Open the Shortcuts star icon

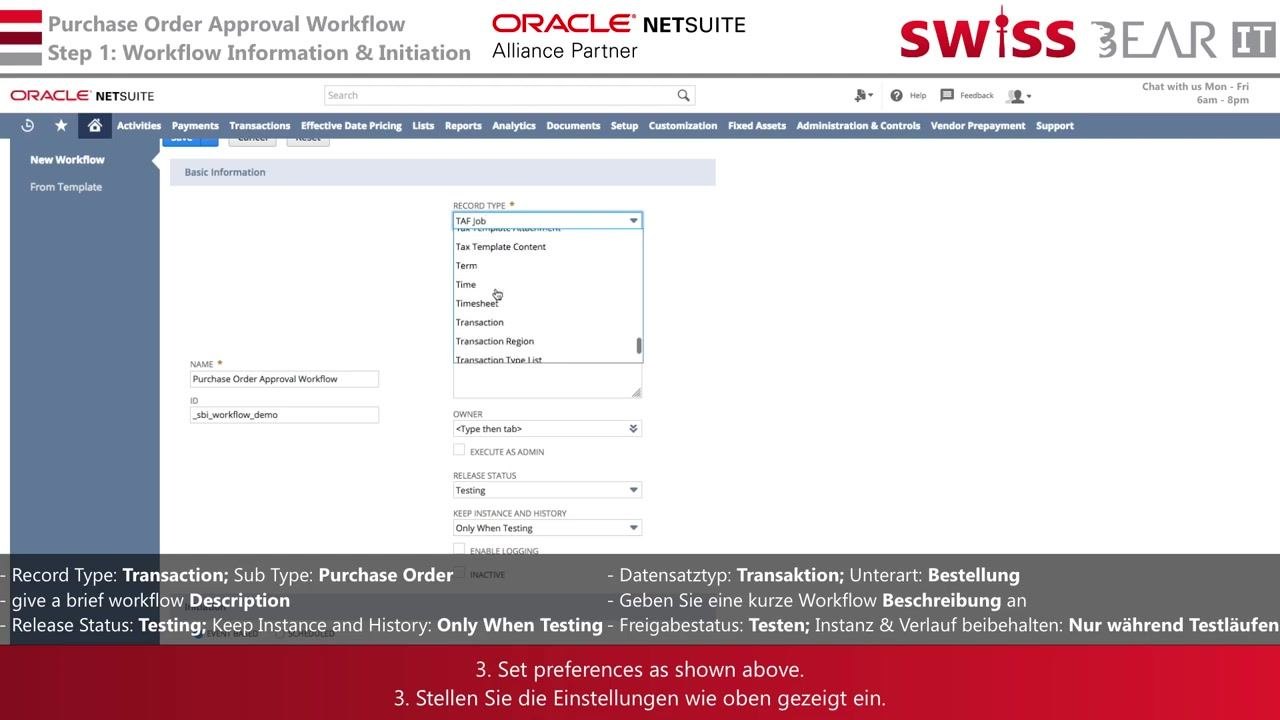[x=61, y=125]
